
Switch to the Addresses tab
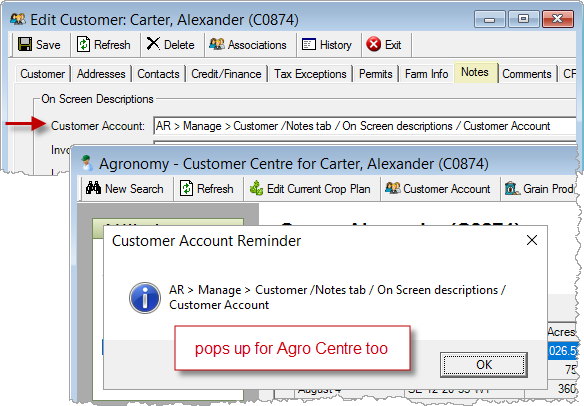tap(101, 74)
